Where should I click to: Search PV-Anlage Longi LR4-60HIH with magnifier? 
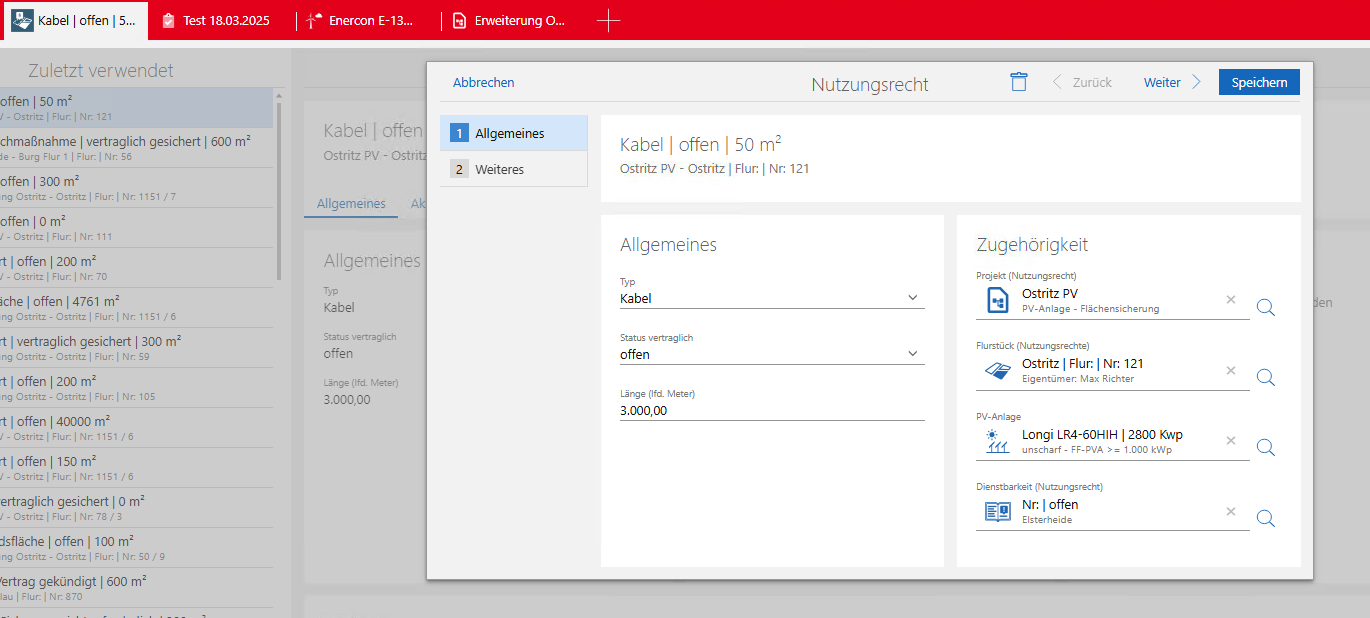click(1265, 447)
